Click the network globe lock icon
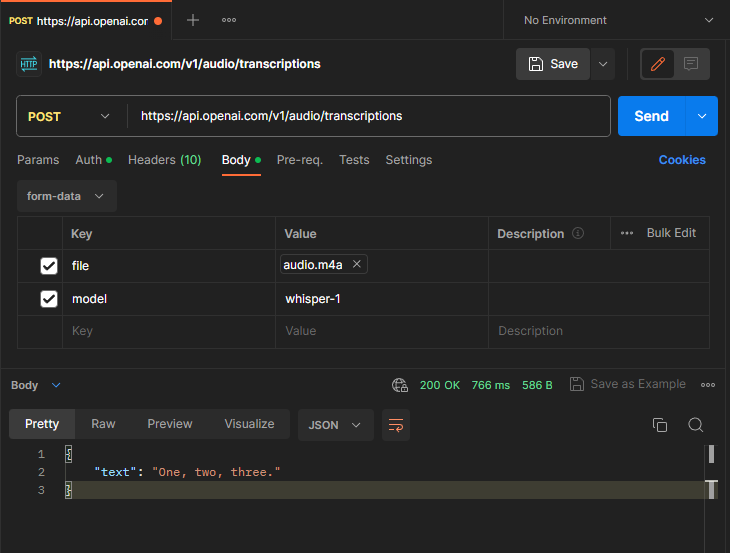 coord(399,385)
